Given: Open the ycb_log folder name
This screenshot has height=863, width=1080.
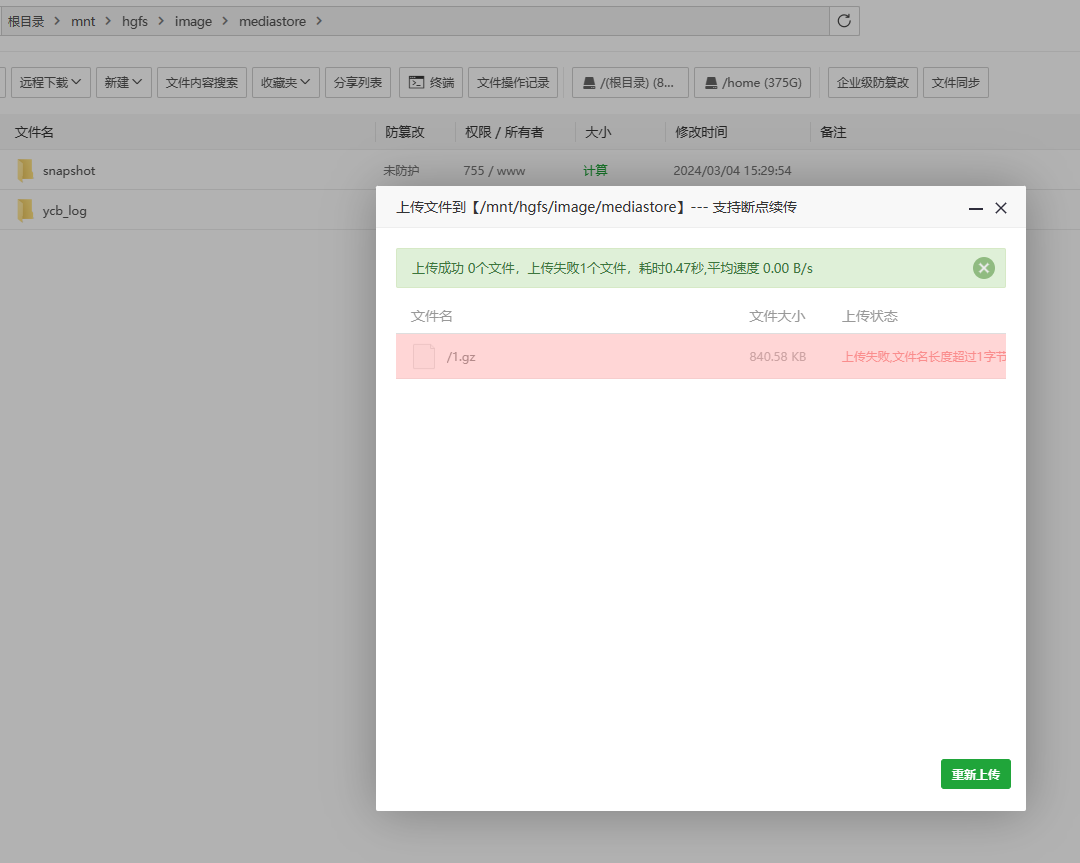Looking at the screenshot, I should coord(65,211).
